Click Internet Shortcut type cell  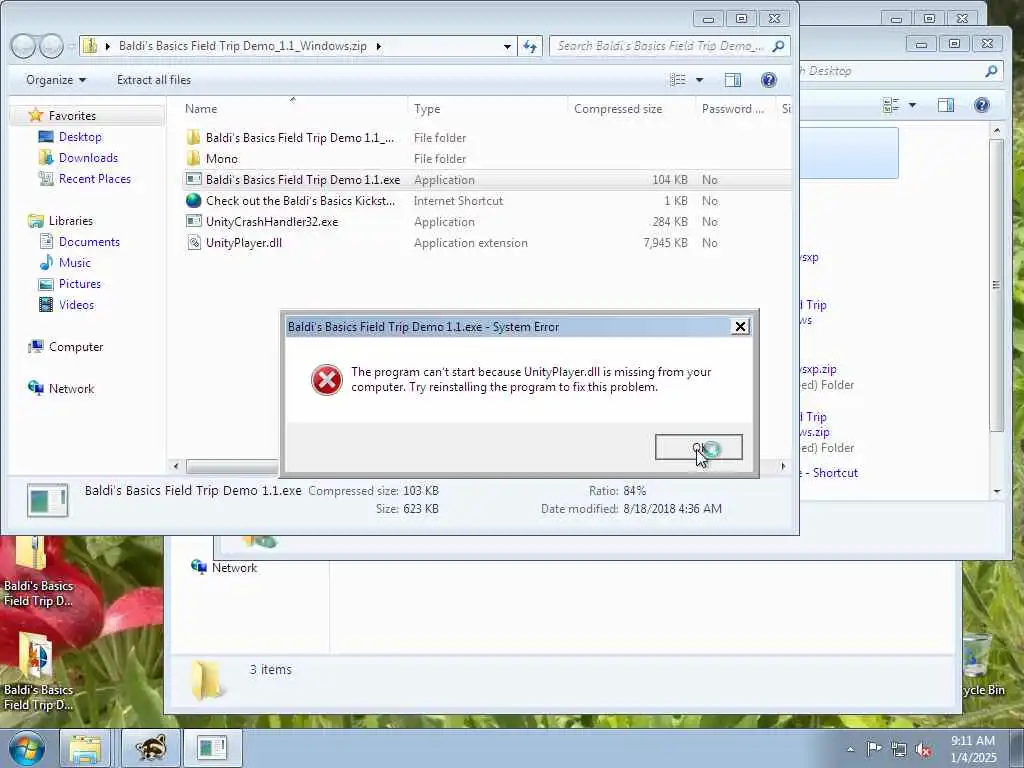pyautogui.click(x=458, y=200)
